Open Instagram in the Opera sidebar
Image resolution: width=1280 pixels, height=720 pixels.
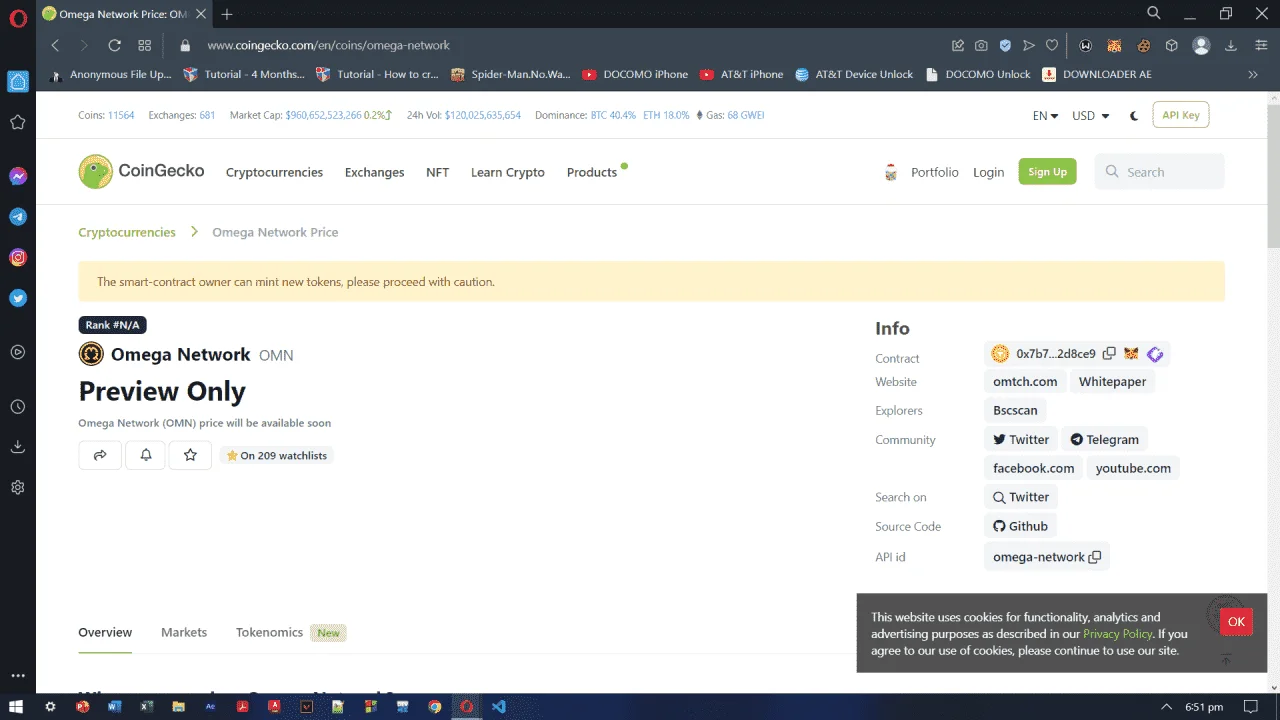[18, 257]
